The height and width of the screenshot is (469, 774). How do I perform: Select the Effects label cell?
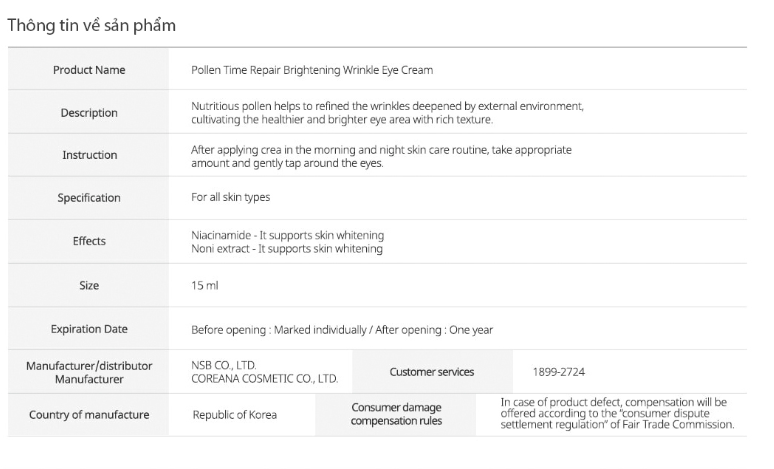[x=89, y=241]
